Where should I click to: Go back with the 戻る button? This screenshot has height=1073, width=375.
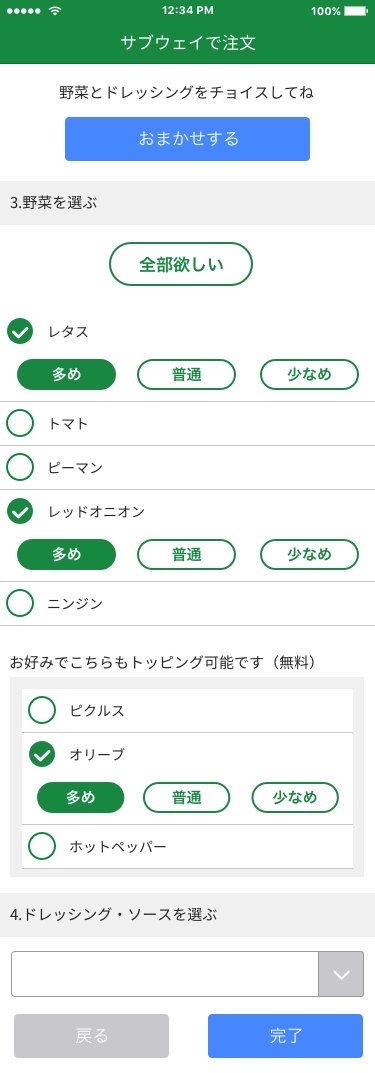click(x=92, y=1036)
